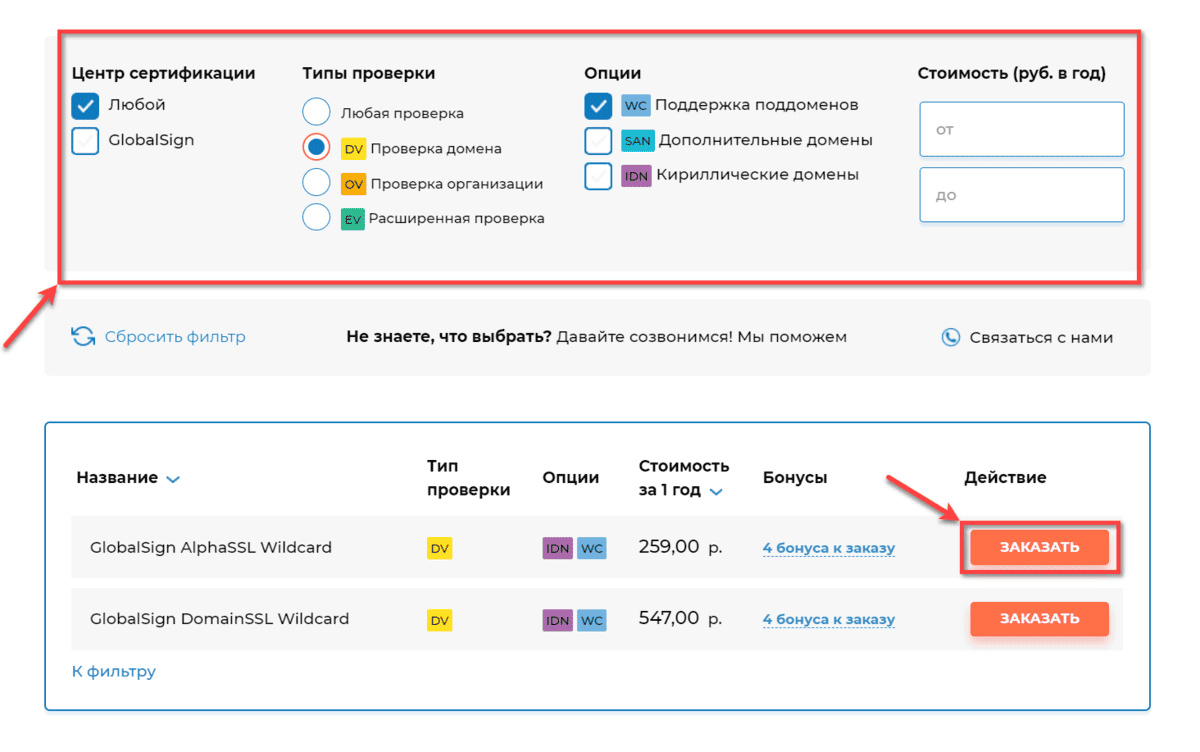Order GlobalSign DomainSSL Wildcard with ЗАКАЗАТЬ
1200x752 pixels.
[x=1039, y=619]
